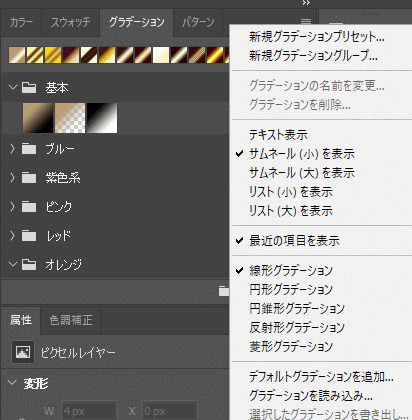Pick the first recent gradient swatch
Viewport: 412px width, 420px height.
tap(17, 55)
